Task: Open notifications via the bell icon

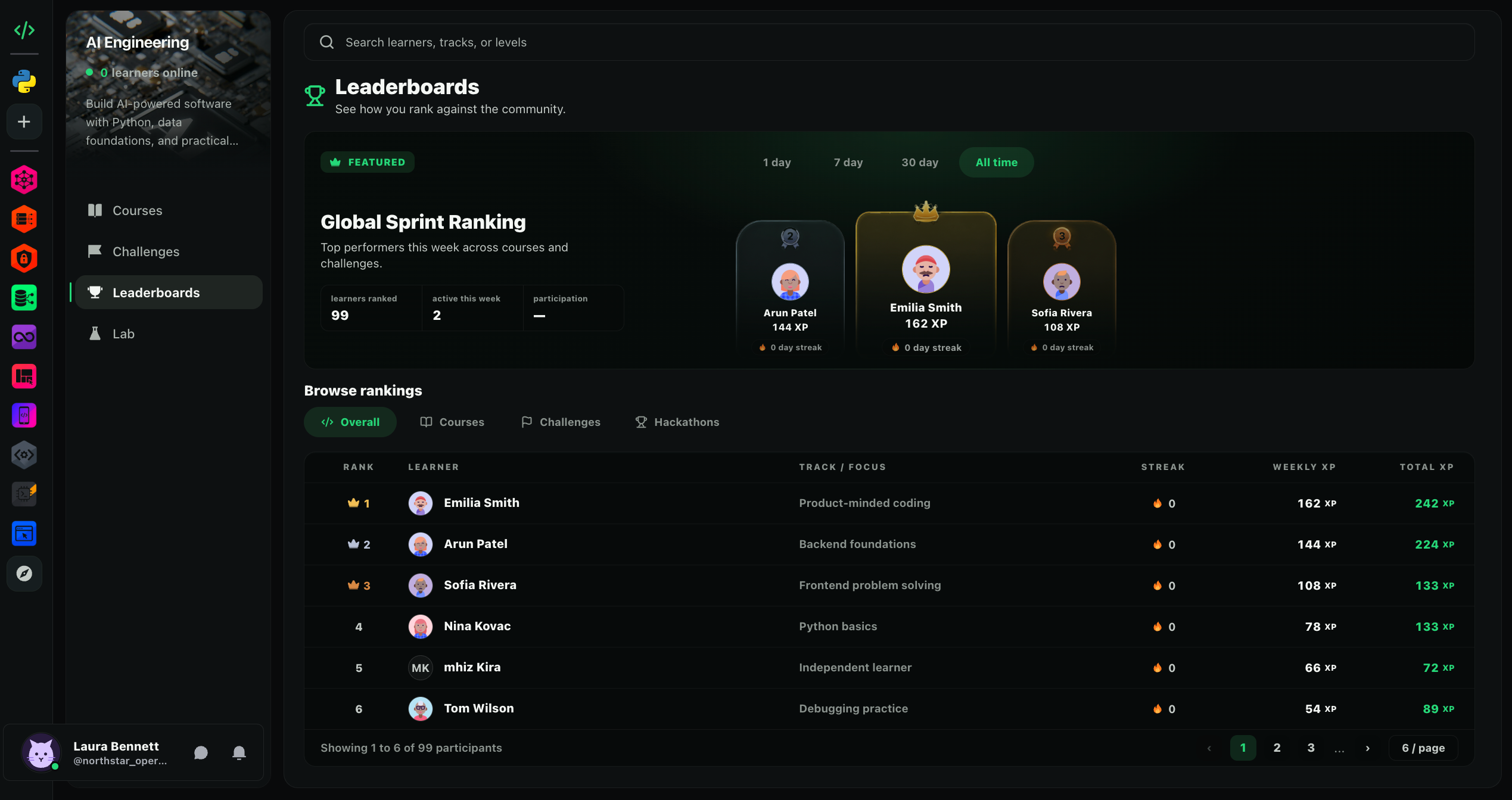Action: click(239, 753)
